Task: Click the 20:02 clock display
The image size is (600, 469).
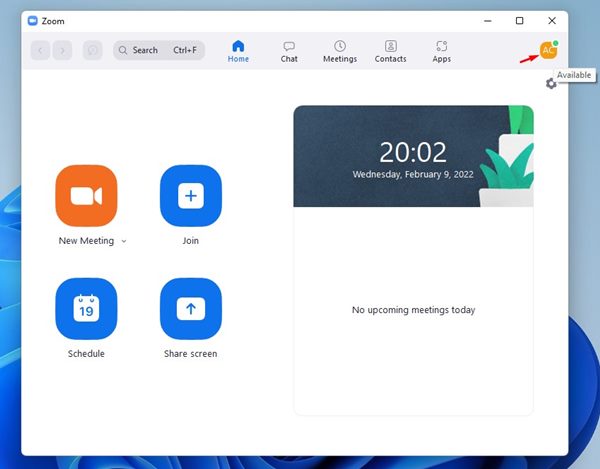Action: pos(413,152)
